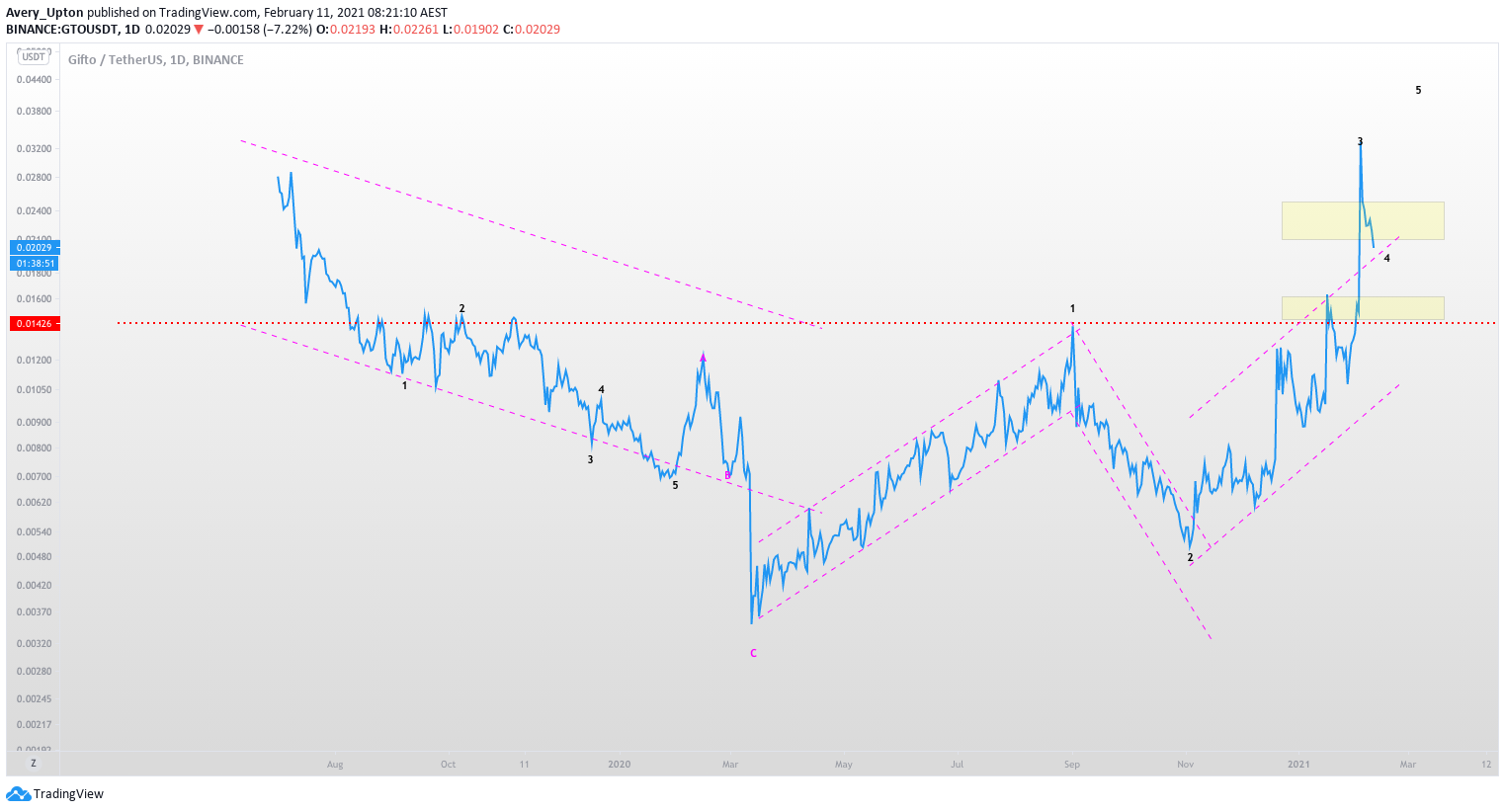Select the upper yellow rectangle zone
The image size is (1505, 812).
pos(1363,220)
